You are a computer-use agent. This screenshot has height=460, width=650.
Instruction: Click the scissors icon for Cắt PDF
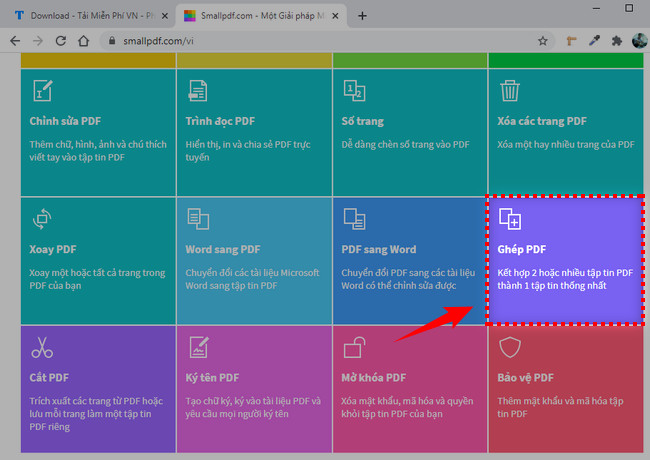click(42, 347)
